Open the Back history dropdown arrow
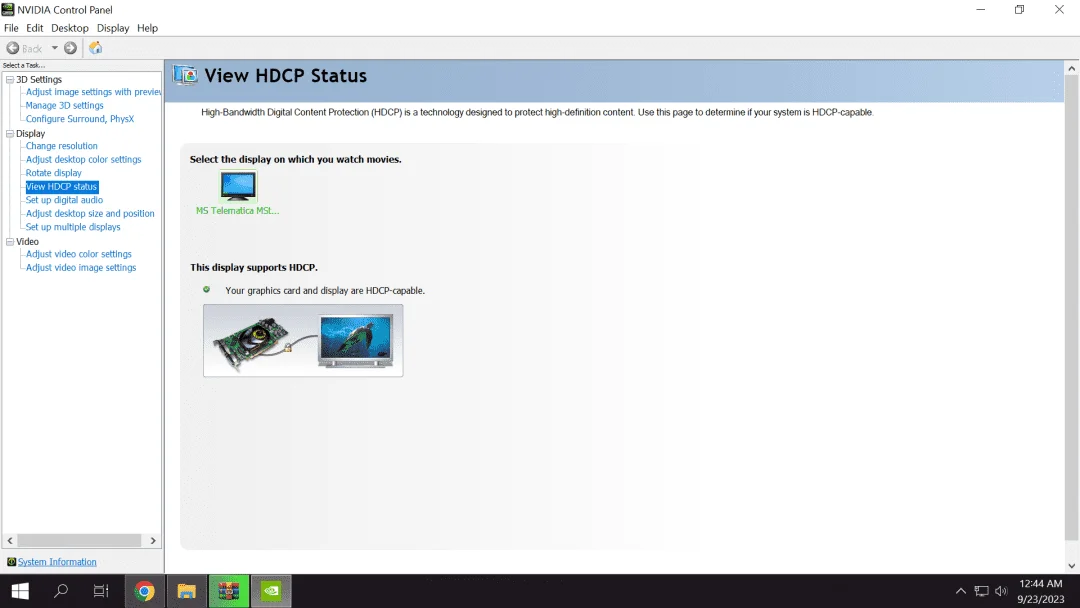This screenshot has width=1080, height=608. [x=54, y=48]
